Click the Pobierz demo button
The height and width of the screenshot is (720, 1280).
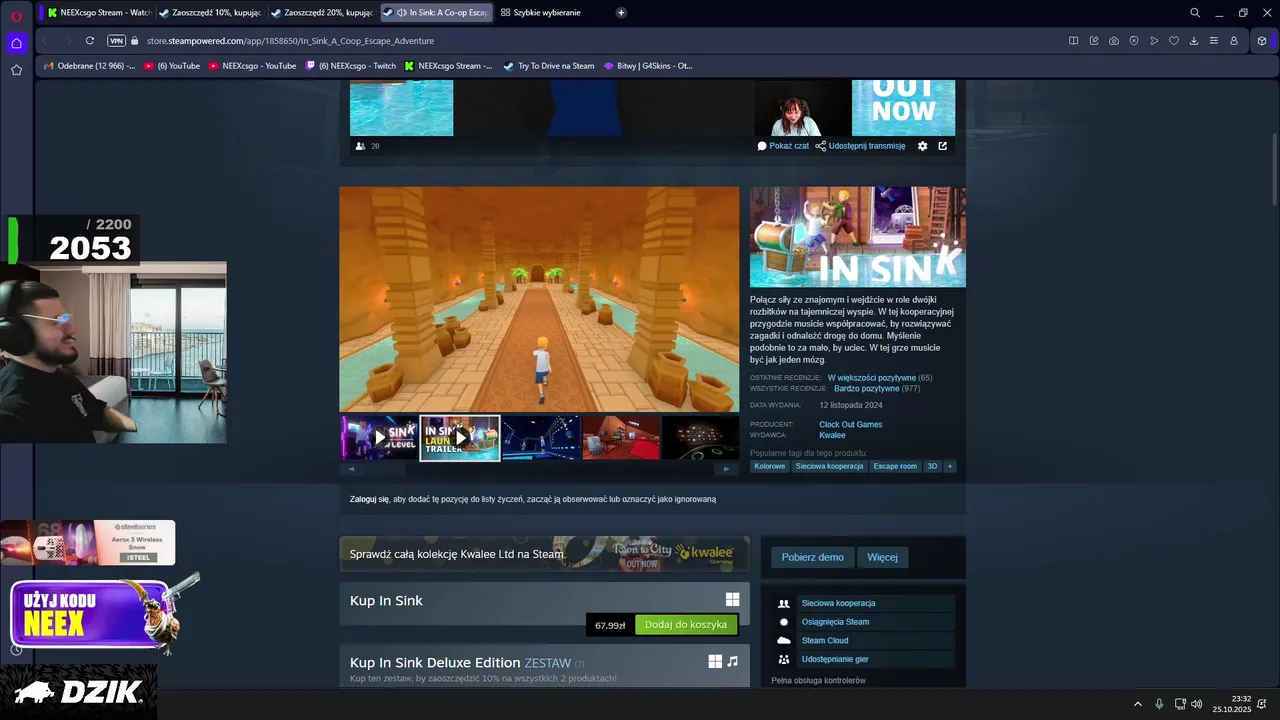[813, 557]
